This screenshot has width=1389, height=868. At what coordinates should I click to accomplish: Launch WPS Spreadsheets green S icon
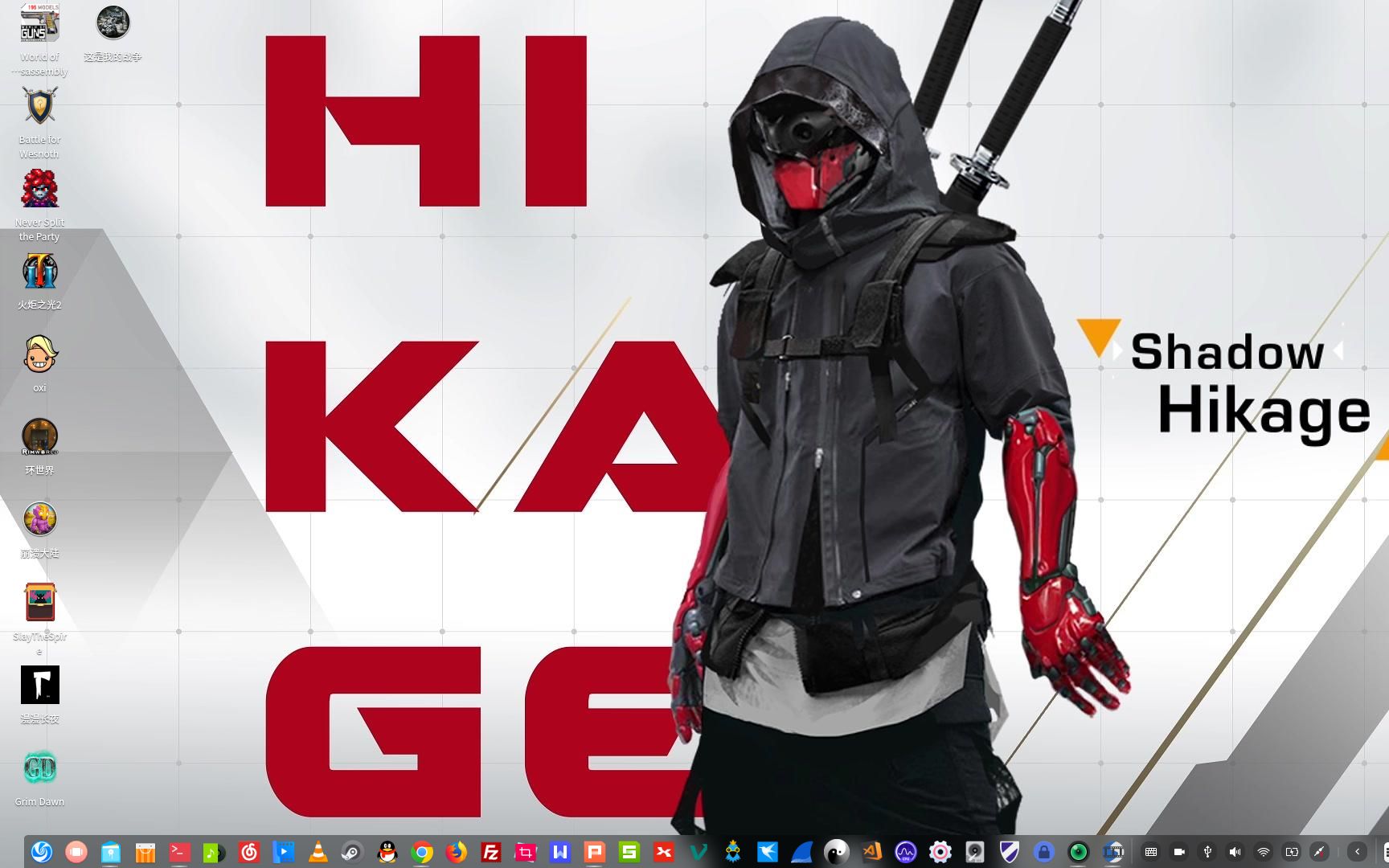(629, 851)
